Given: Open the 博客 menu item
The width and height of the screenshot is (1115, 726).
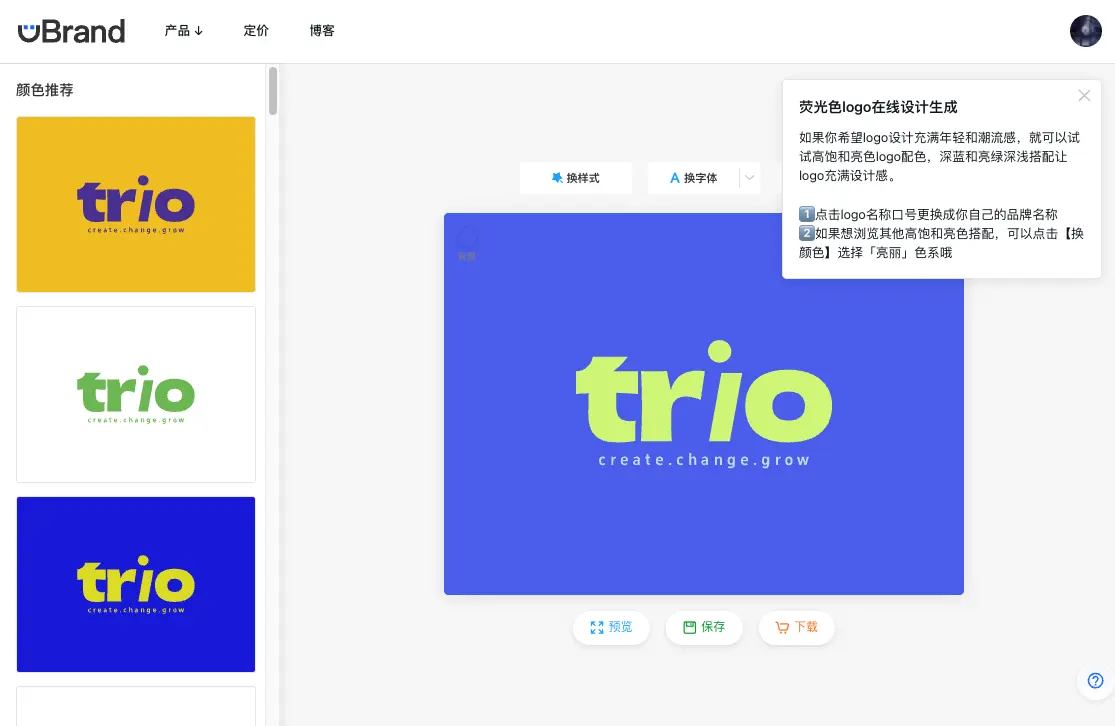Looking at the screenshot, I should tap(322, 30).
